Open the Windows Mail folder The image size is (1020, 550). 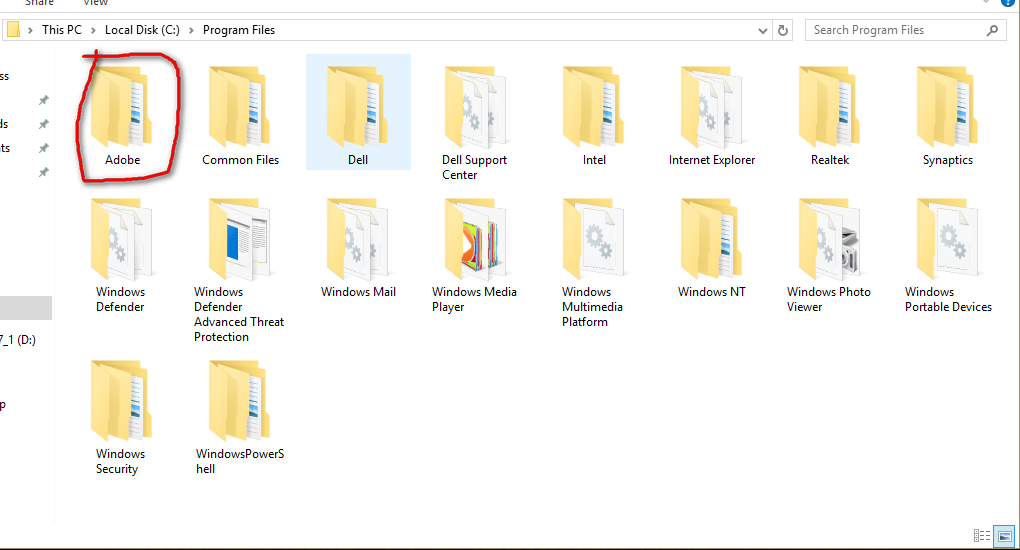click(x=358, y=240)
